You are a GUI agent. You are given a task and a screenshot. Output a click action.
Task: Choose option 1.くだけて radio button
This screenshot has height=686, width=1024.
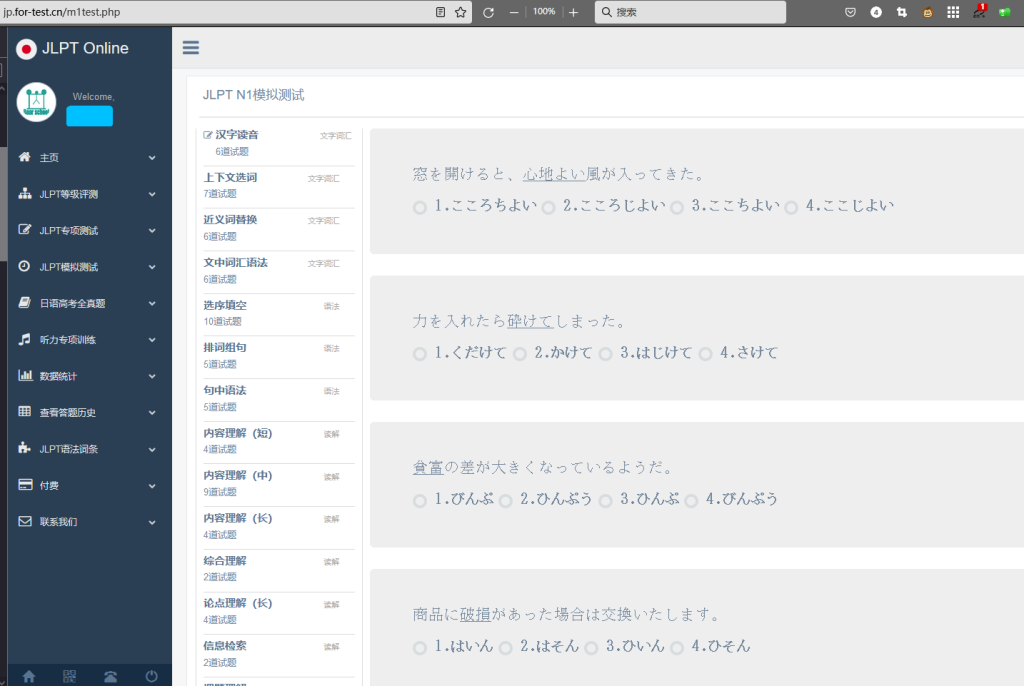[420, 354]
